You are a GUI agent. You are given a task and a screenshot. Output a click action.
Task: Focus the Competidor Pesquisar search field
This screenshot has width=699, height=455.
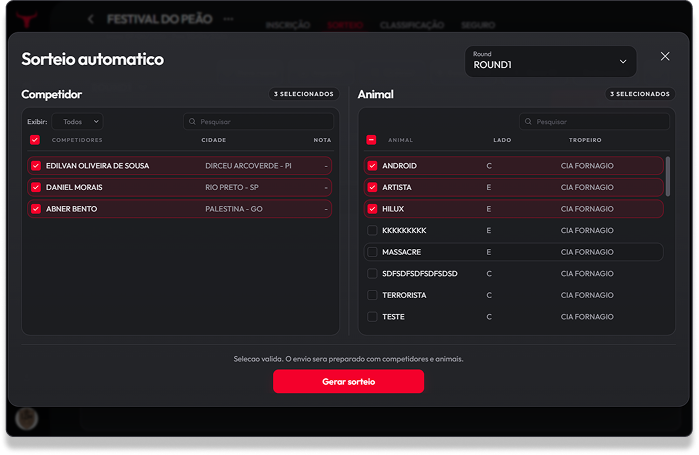259,121
